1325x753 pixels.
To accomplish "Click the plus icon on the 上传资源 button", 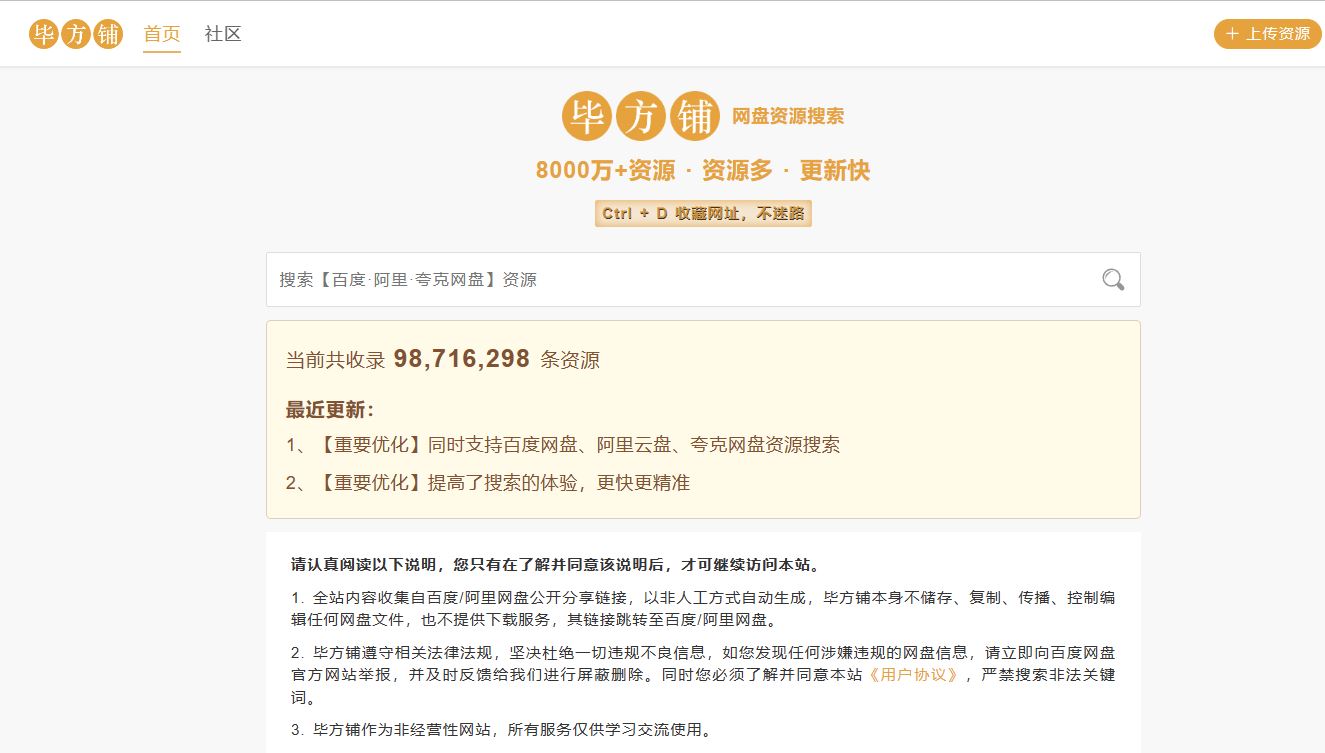I will point(1231,33).
